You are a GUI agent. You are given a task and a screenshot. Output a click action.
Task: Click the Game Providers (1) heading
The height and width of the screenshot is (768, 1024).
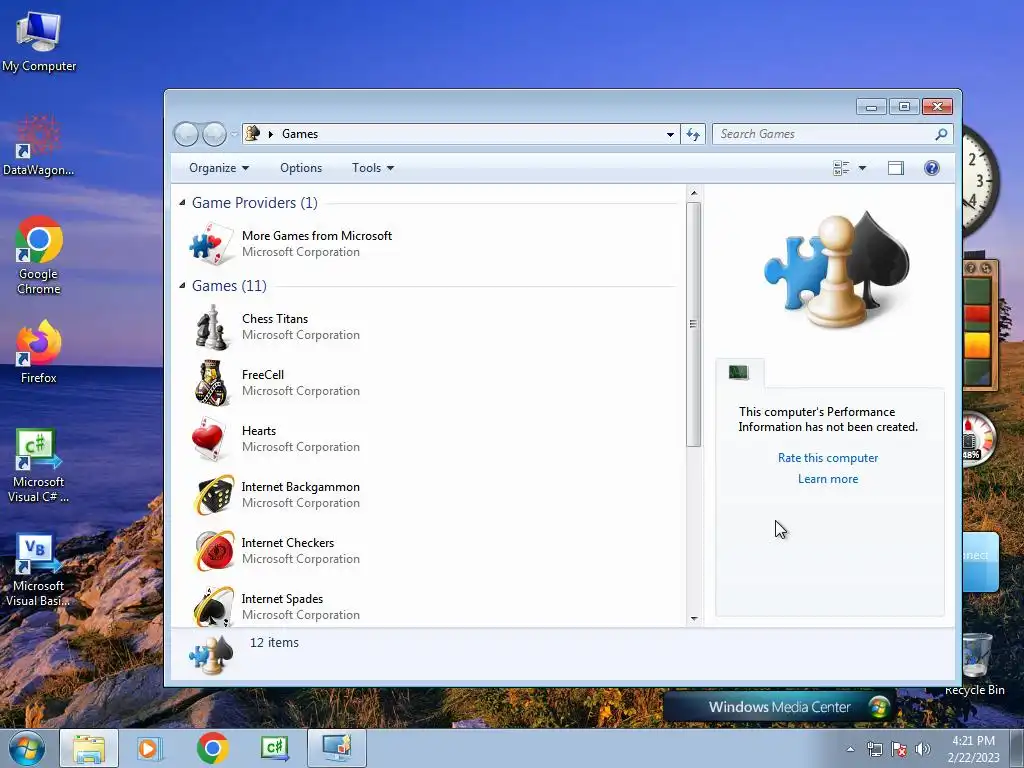pos(255,202)
